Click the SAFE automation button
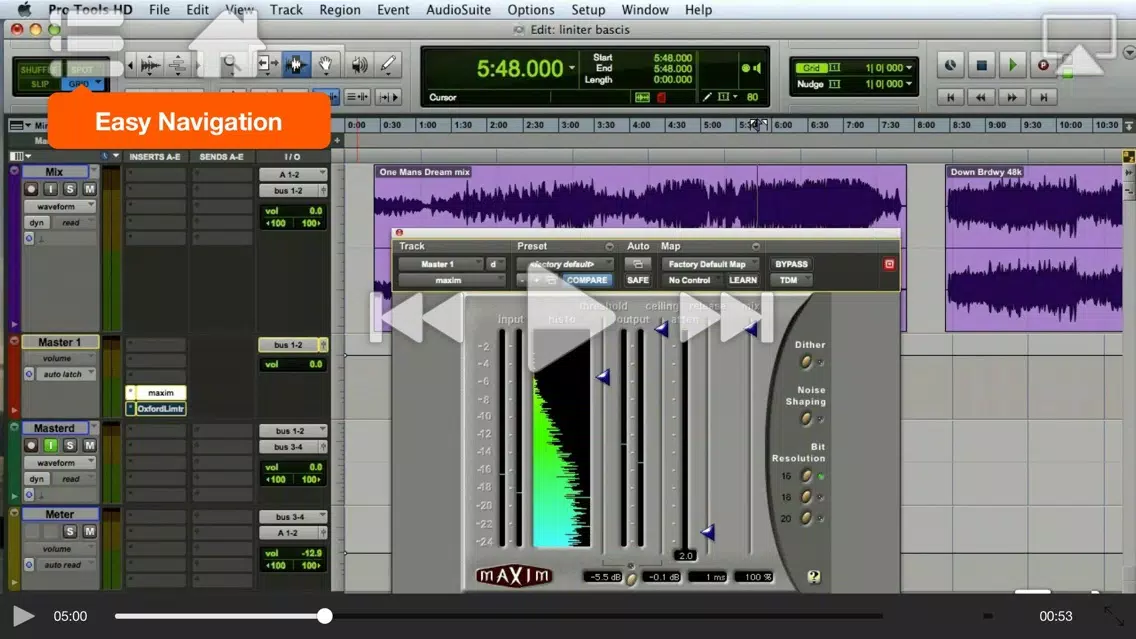Screen dimensions: 1136x639 (x=638, y=280)
